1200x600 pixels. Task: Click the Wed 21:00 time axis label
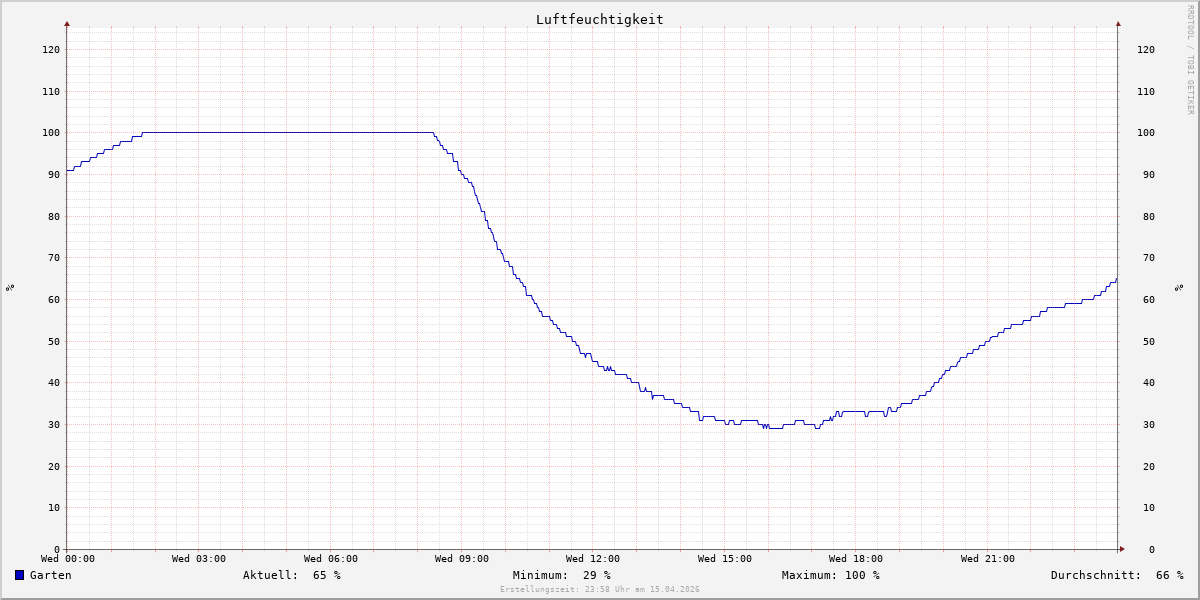point(987,559)
